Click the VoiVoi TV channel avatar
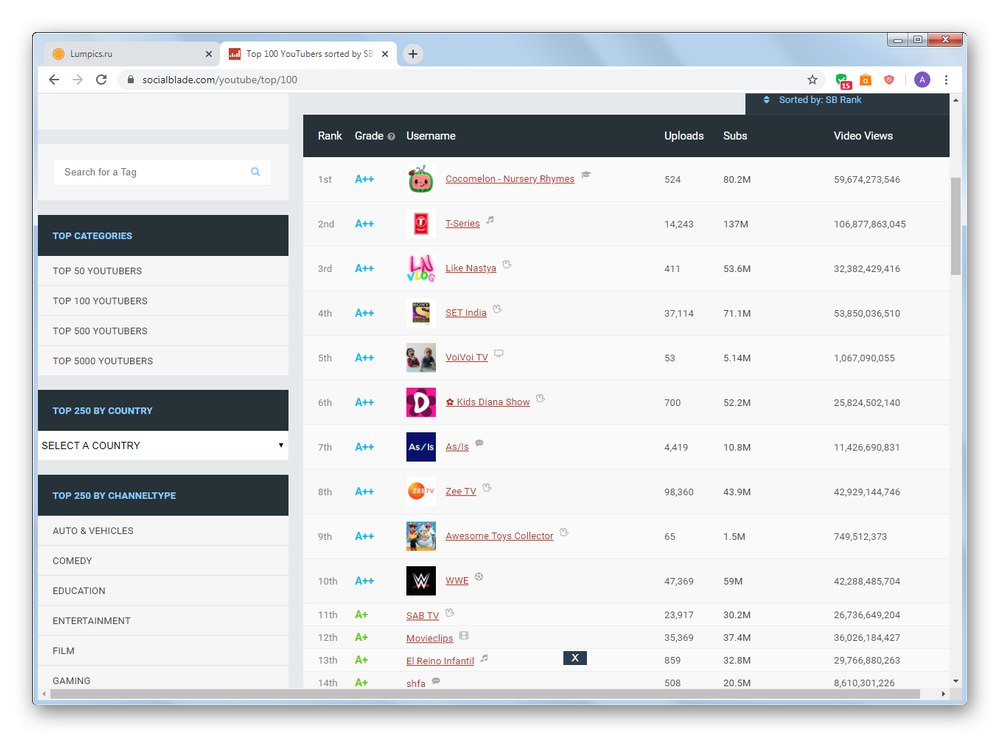This screenshot has width=1000, height=738. coord(421,358)
